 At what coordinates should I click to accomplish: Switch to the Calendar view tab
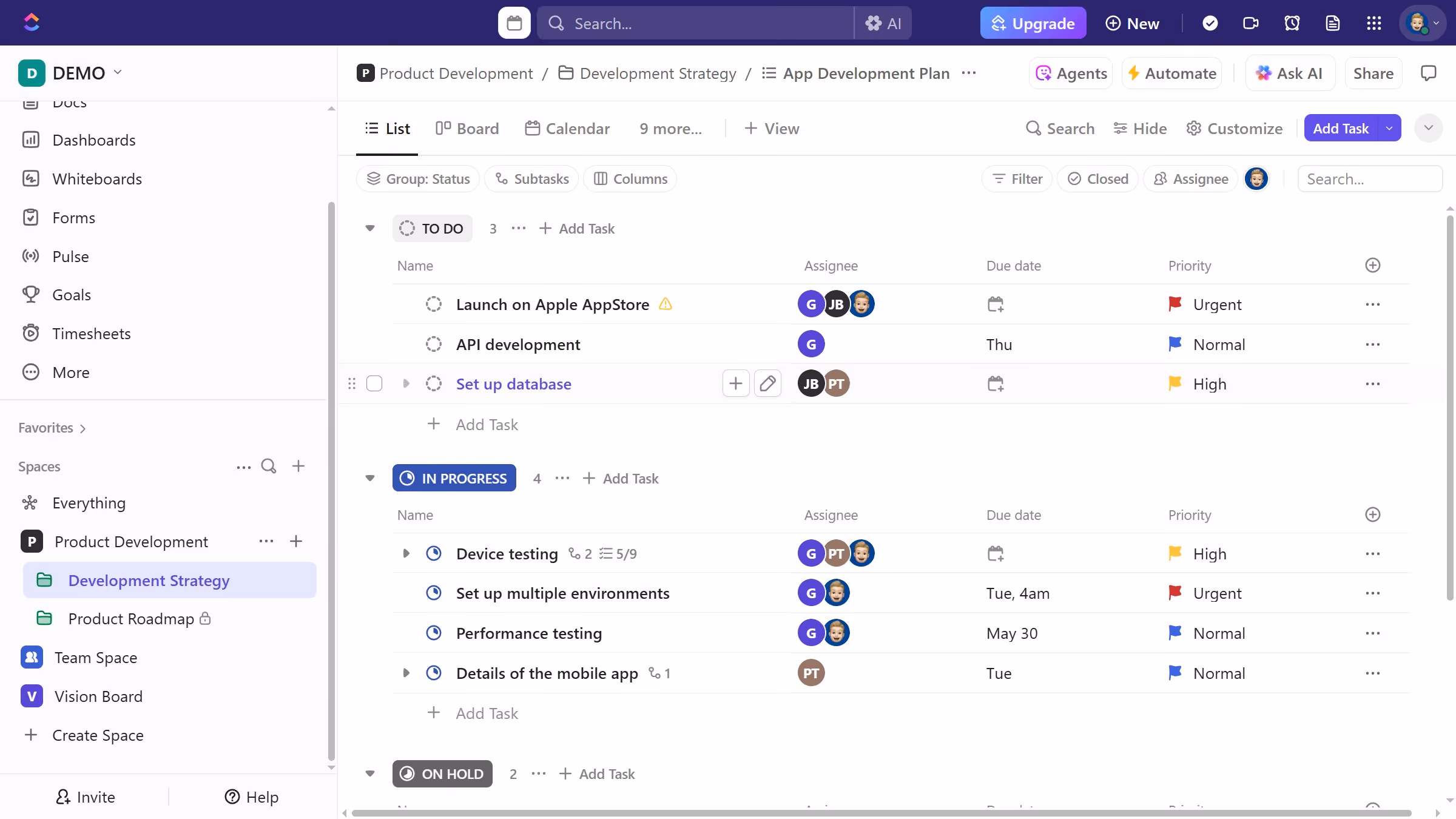567,129
